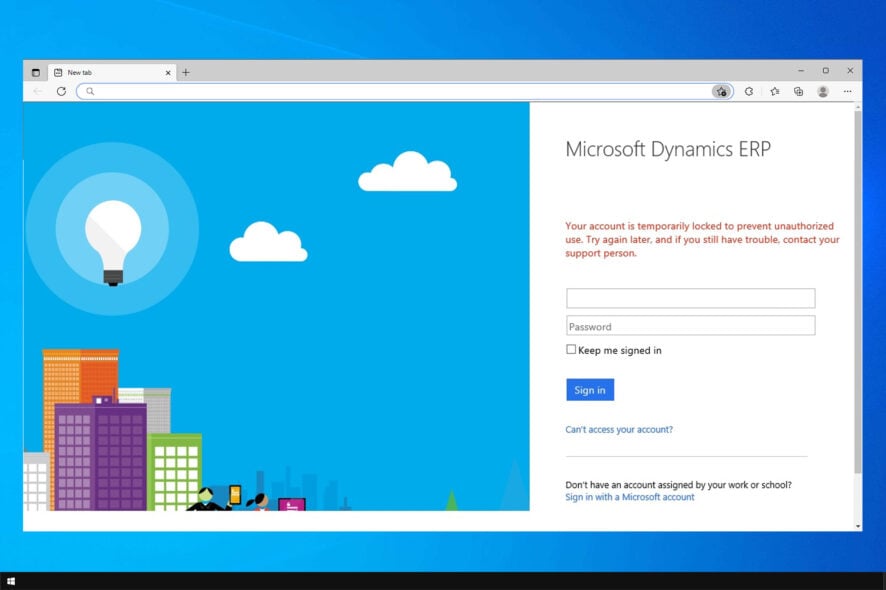Open the tab actions menu icon

36,72
